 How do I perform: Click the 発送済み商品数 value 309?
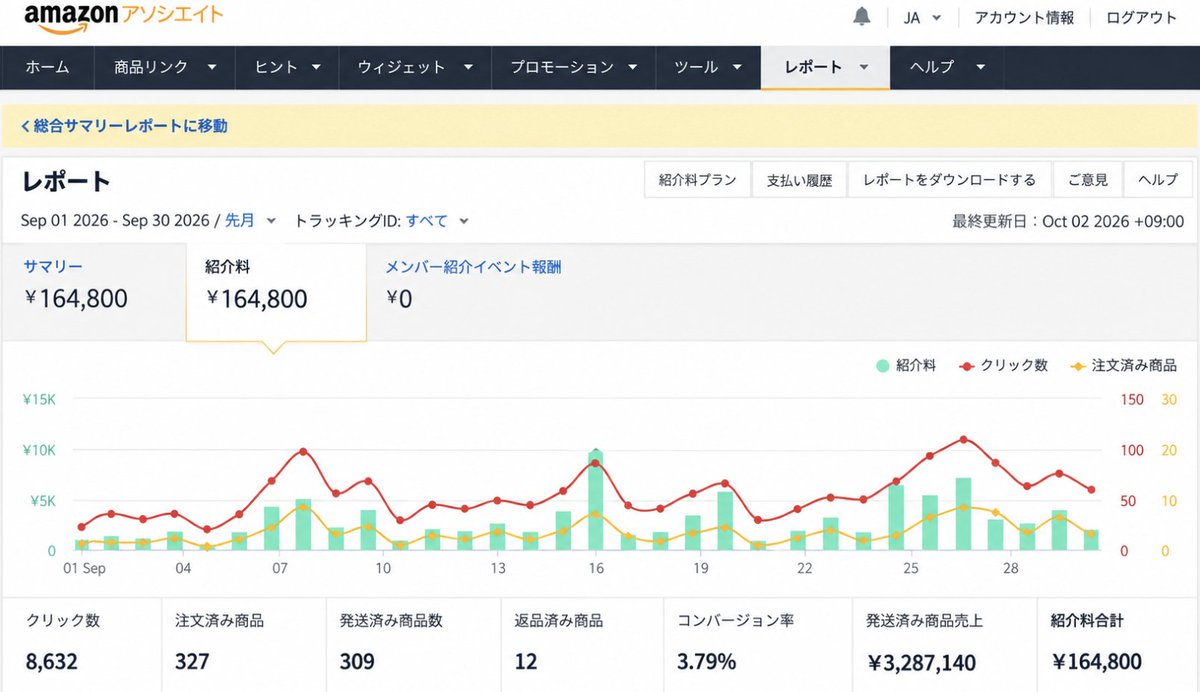(x=357, y=661)
